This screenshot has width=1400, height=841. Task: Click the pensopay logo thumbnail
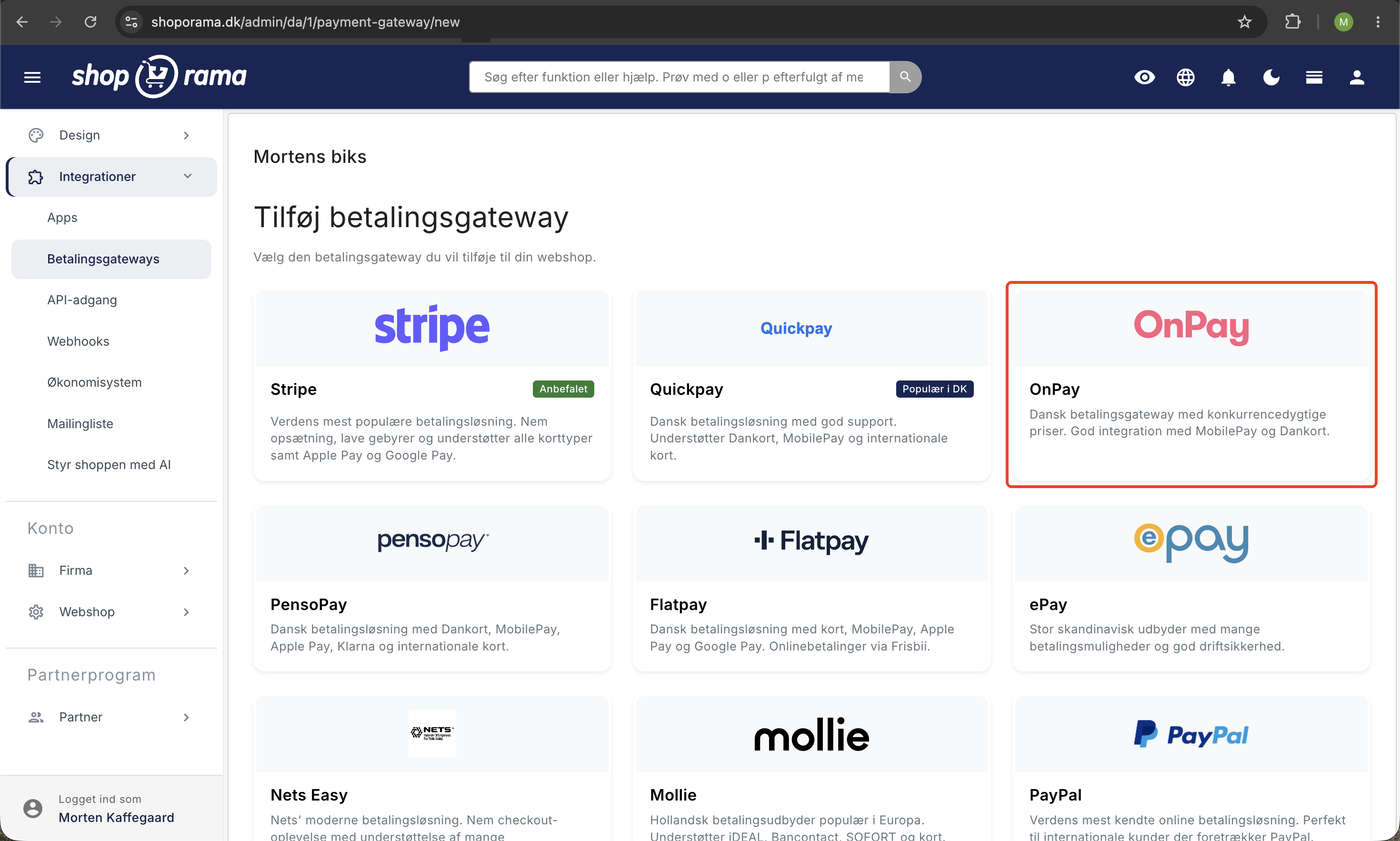[432, 541]
